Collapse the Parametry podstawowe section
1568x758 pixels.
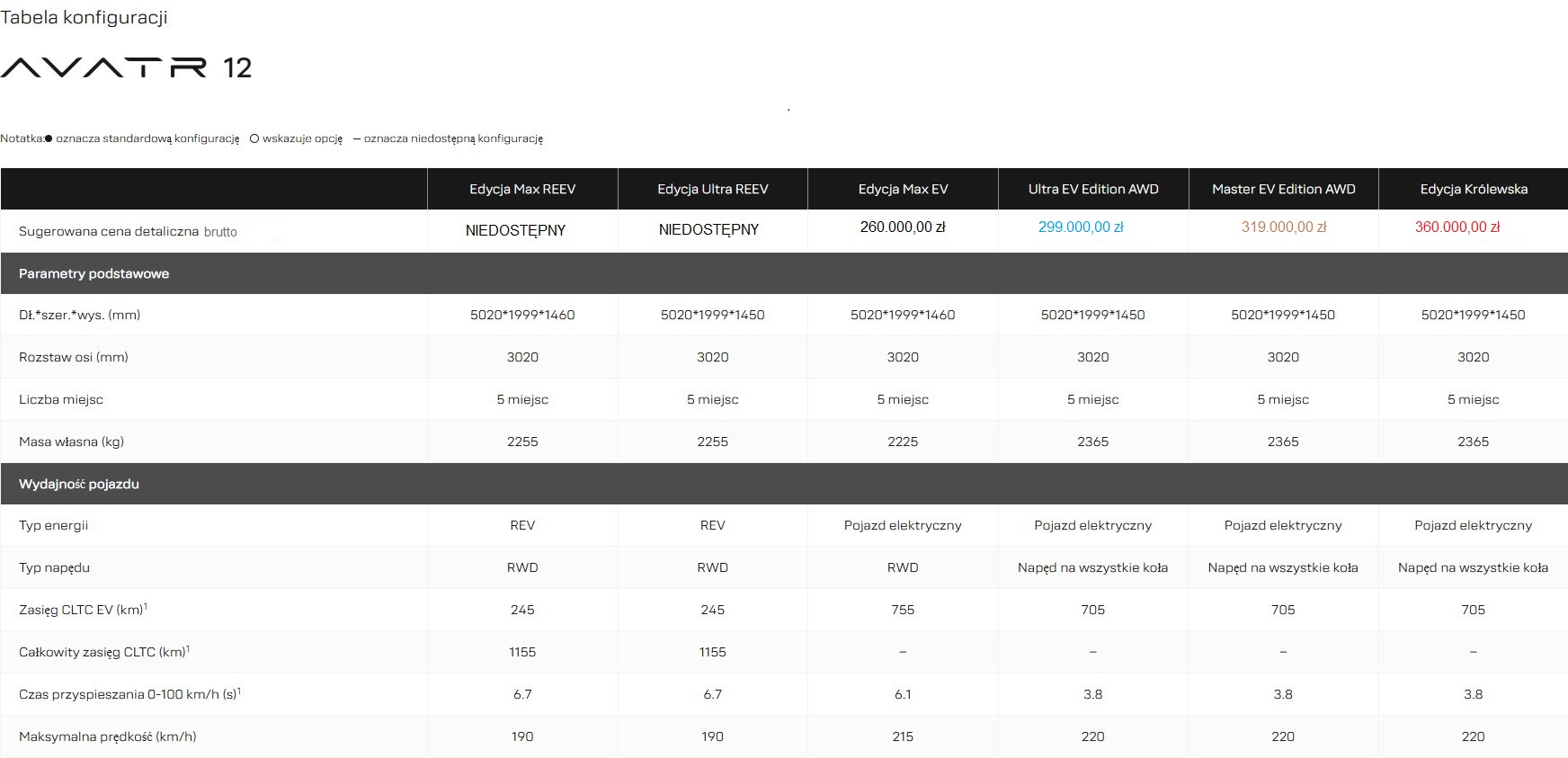tap(94, 273)
